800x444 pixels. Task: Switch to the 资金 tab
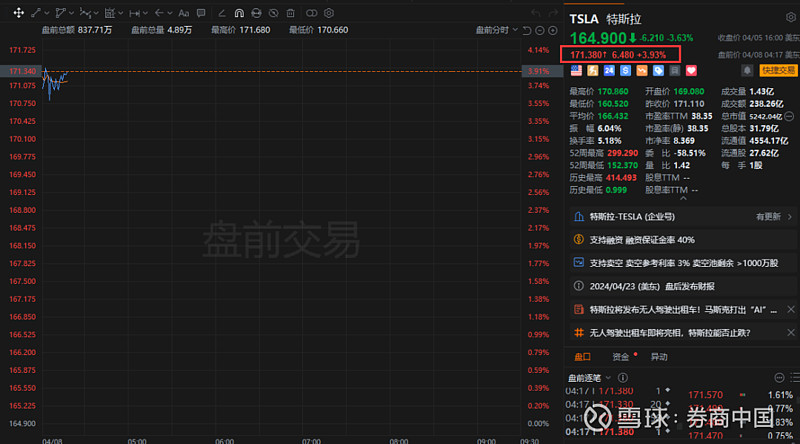pyautogui.click(x=620, y=357)
